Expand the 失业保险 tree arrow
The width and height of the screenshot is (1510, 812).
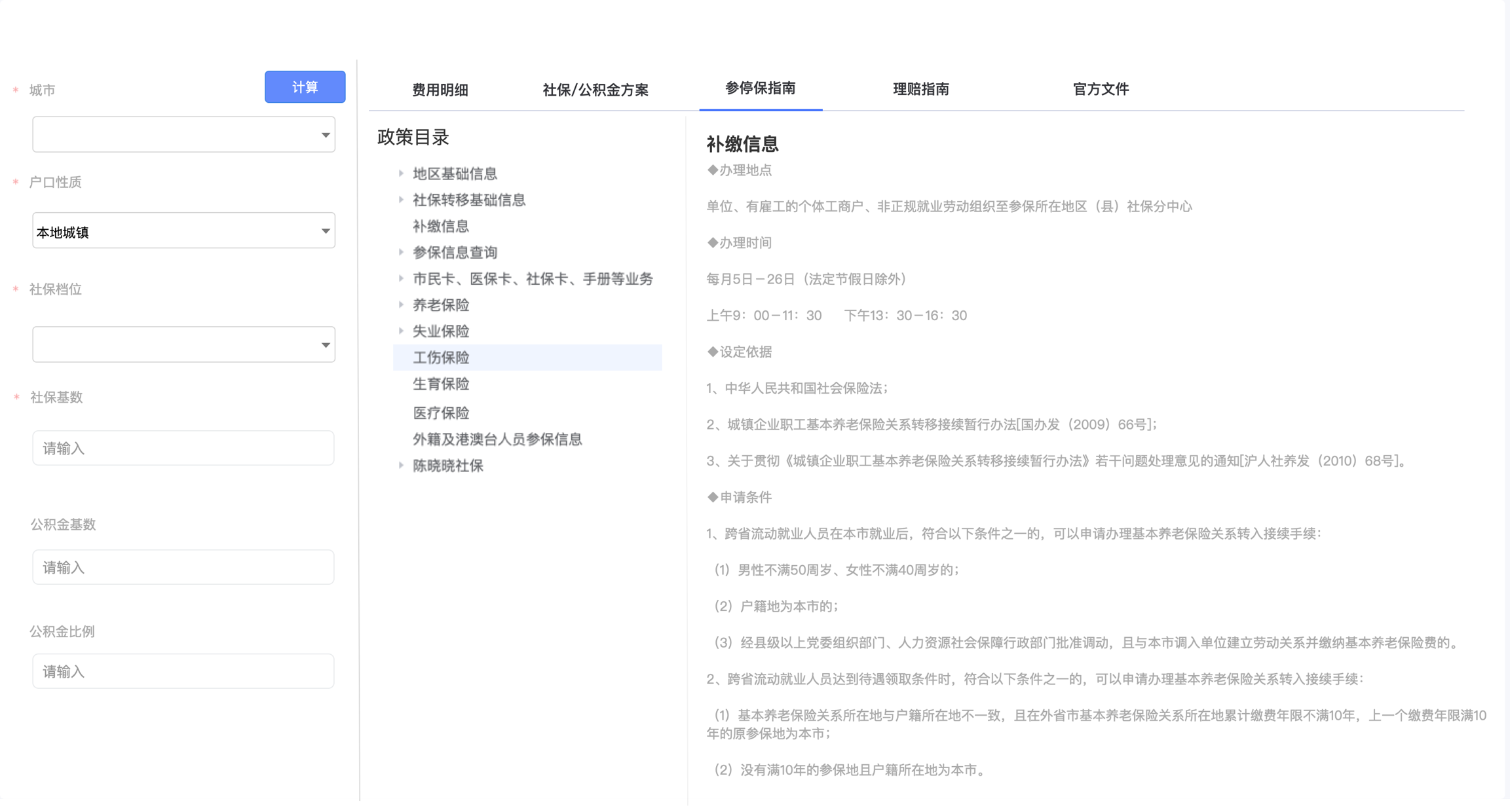pyautogui.click(x=401, y=331)
